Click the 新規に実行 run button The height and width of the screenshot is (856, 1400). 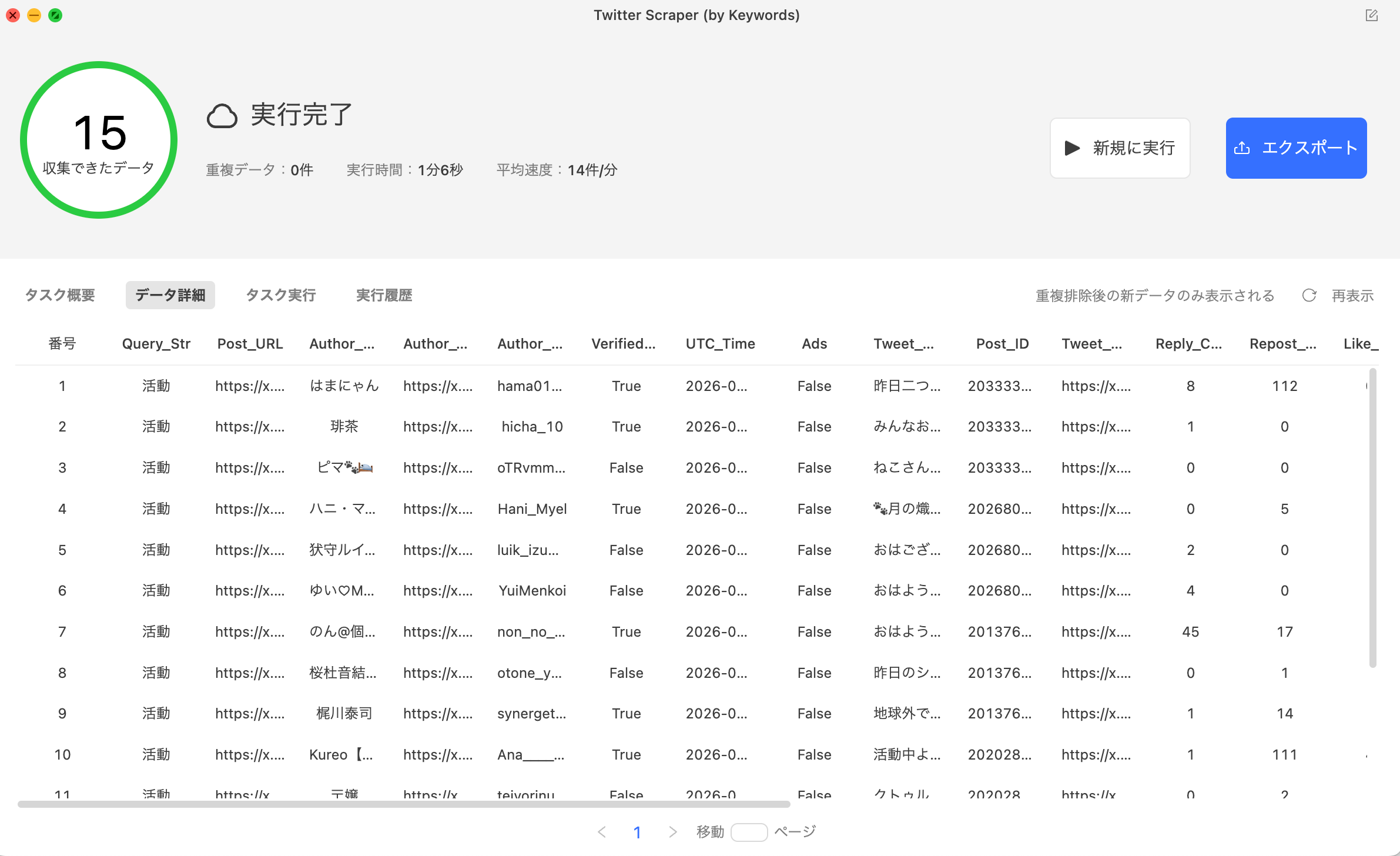click(1120, 148)
